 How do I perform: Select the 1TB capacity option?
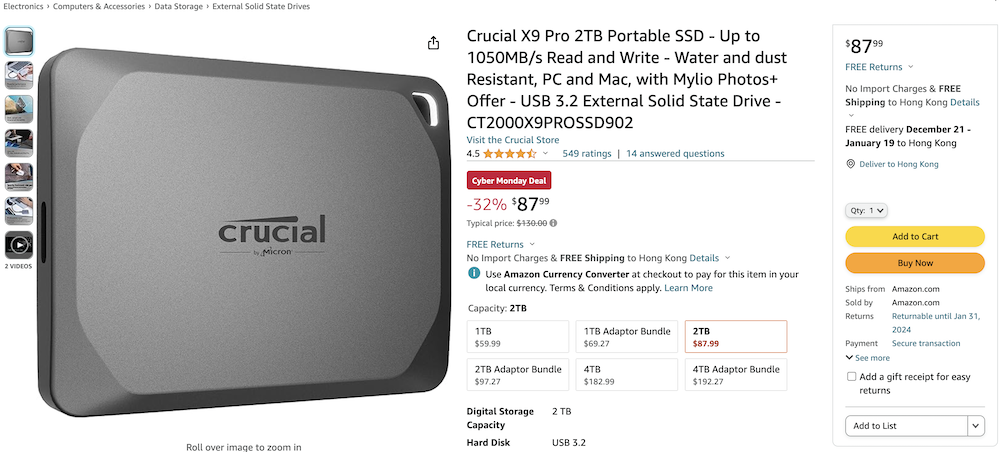pos(518,337)
